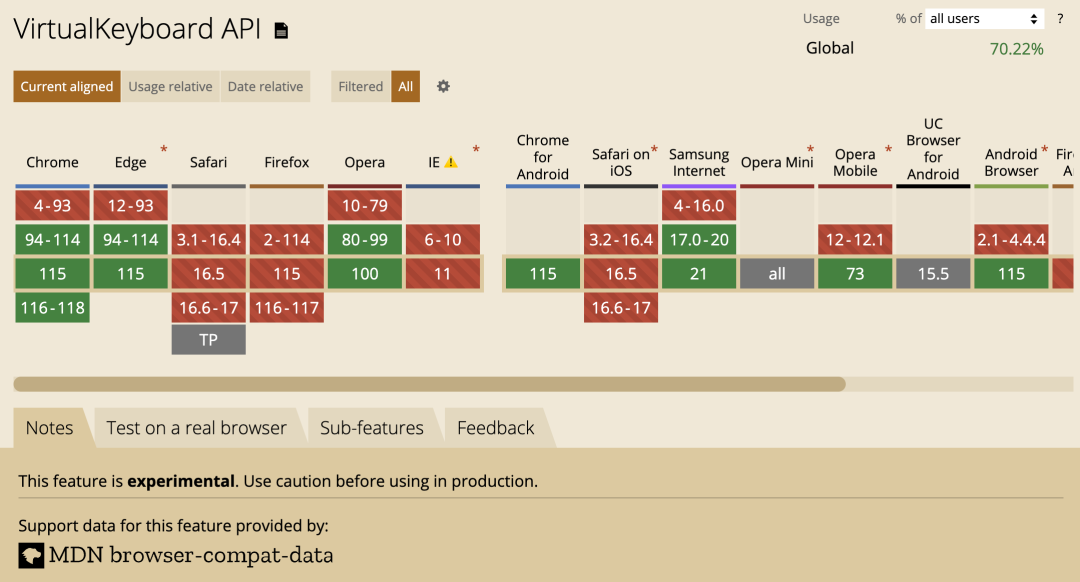1080x582 pixels.
Task: Click Samsung Internet 17.0-20 cell
Action: coord(698,240)
